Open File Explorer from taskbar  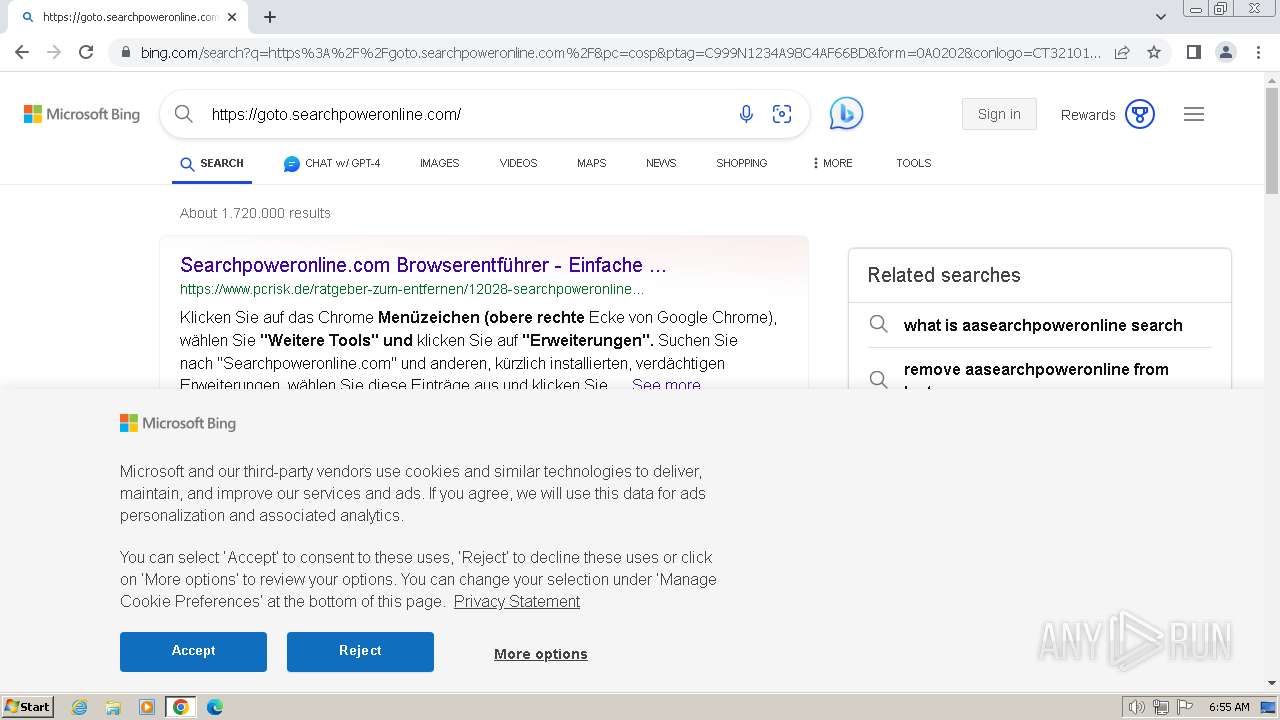pos(113,707)
